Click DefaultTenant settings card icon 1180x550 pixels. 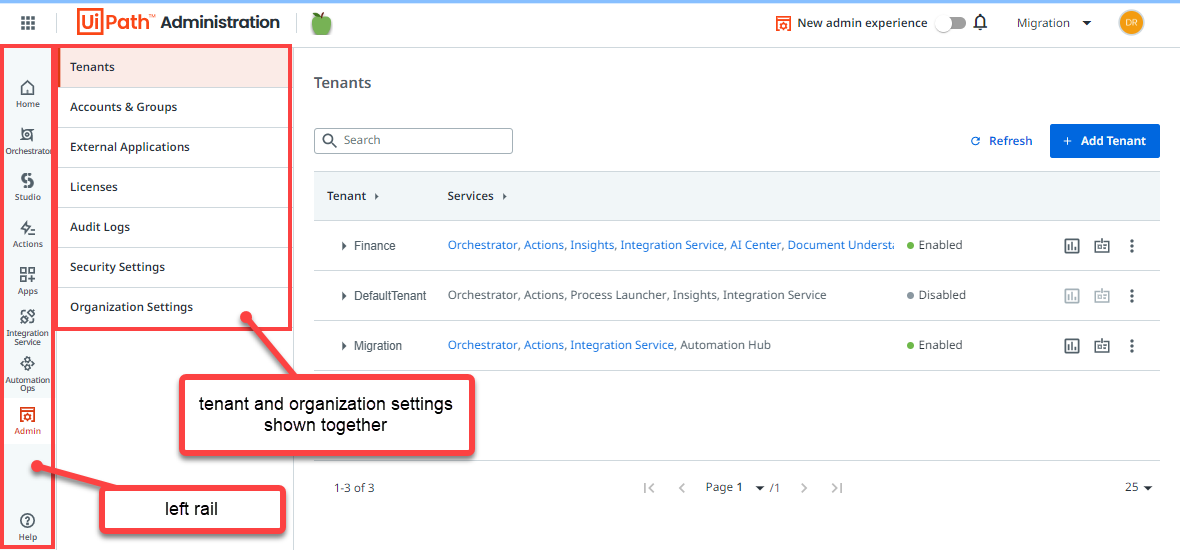1102,296
